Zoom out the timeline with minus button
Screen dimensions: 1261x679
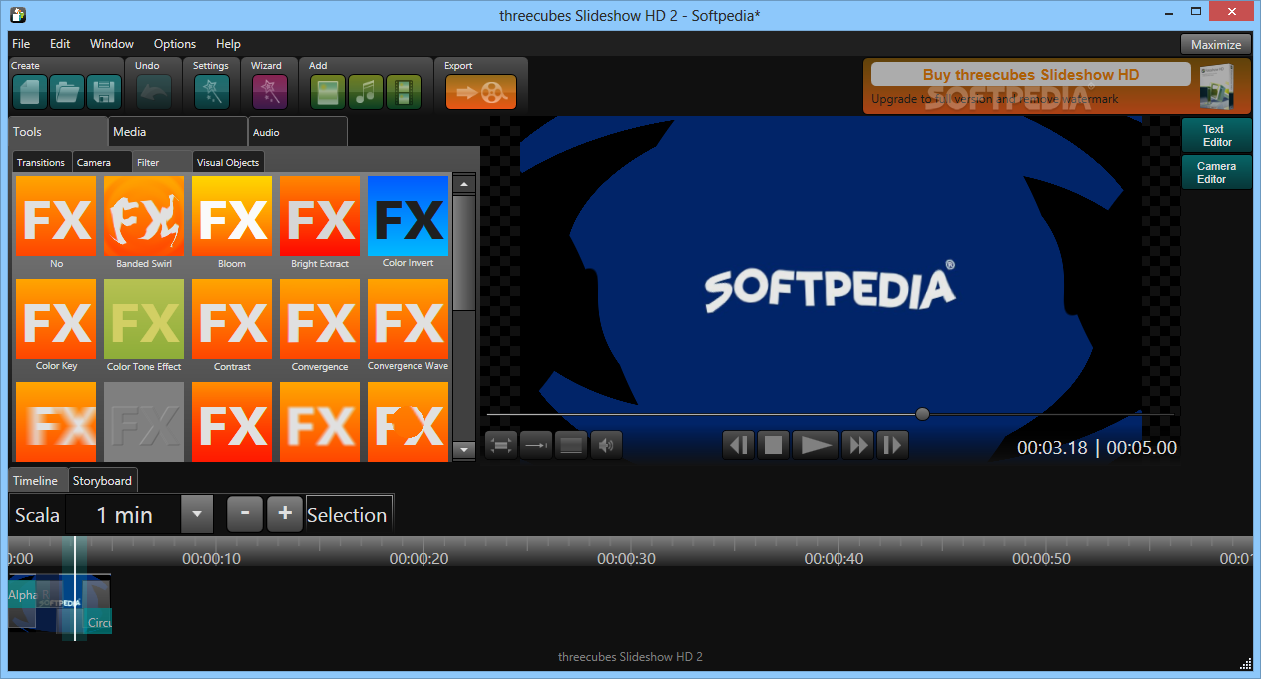coord(245,514)
